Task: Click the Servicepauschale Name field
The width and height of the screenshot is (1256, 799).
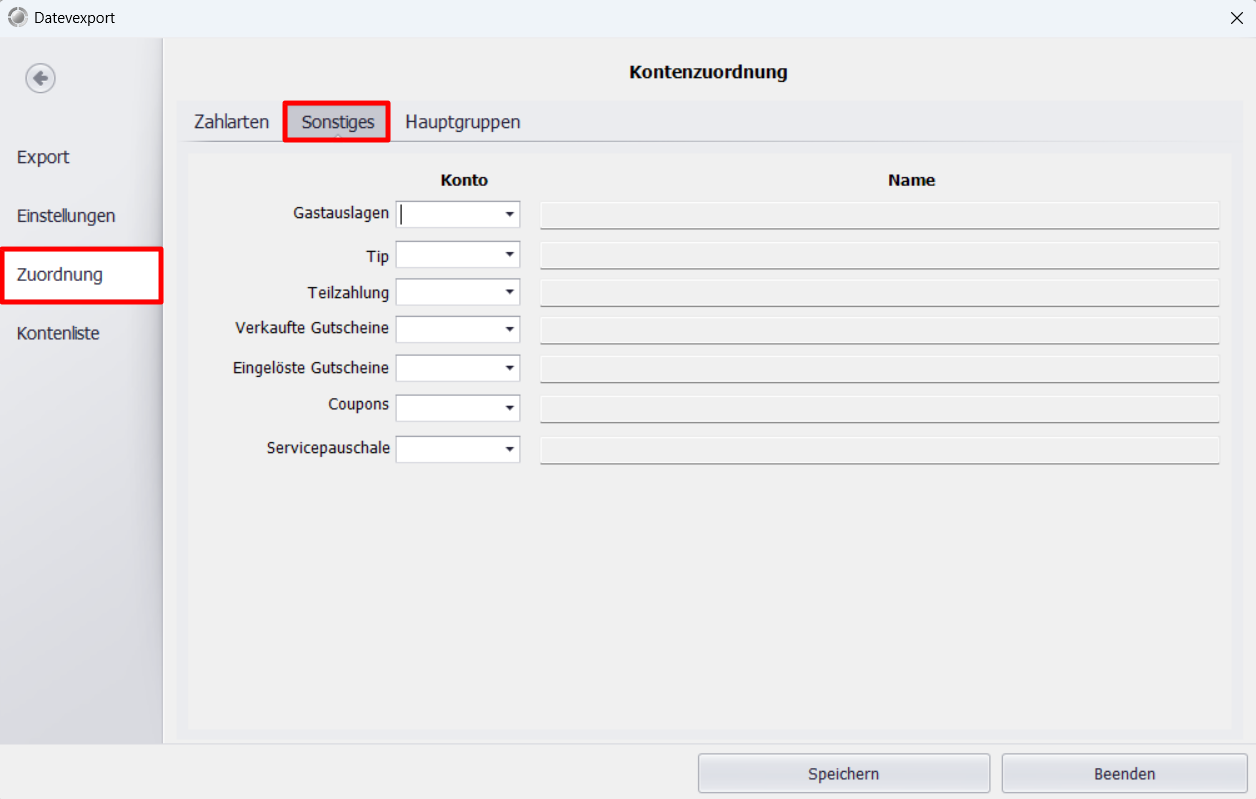Action: click(x=880, y=450)
